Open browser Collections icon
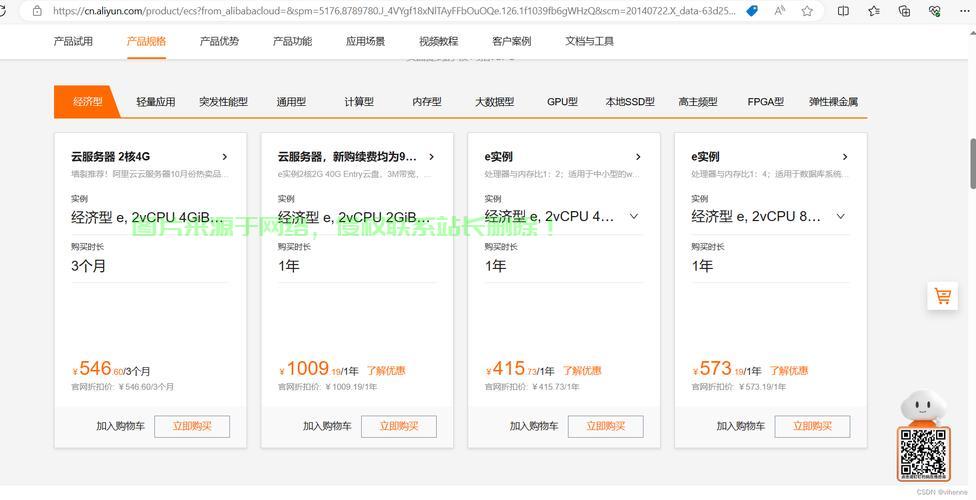Viewport: 976px width, 500px height. coord(904,11)
